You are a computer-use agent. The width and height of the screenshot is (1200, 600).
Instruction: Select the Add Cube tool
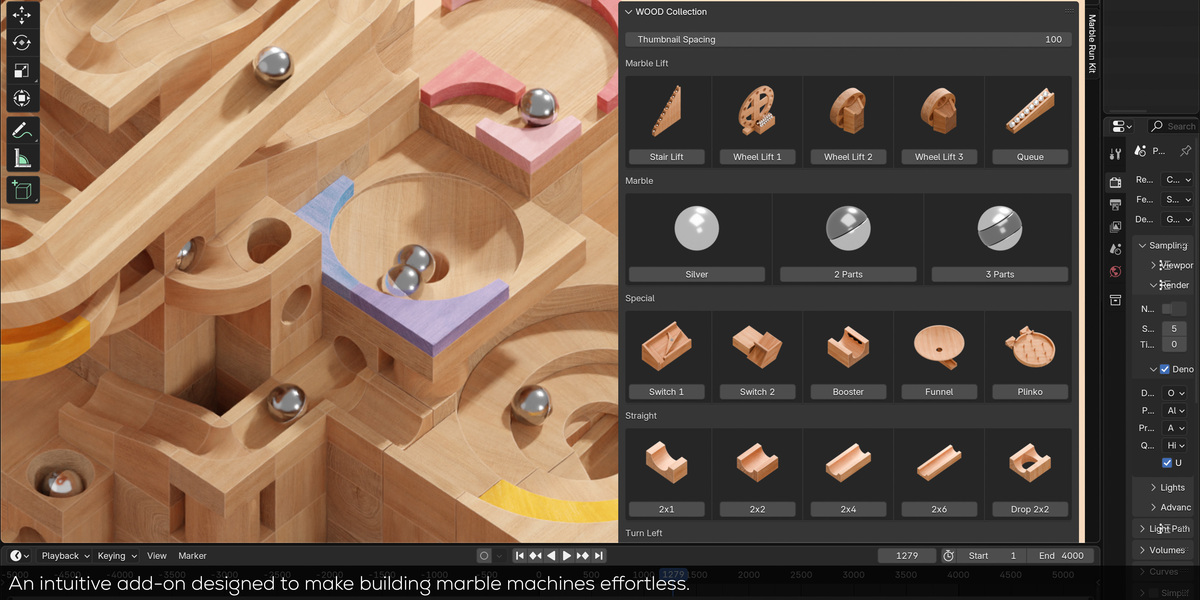(x=21, y=189)
